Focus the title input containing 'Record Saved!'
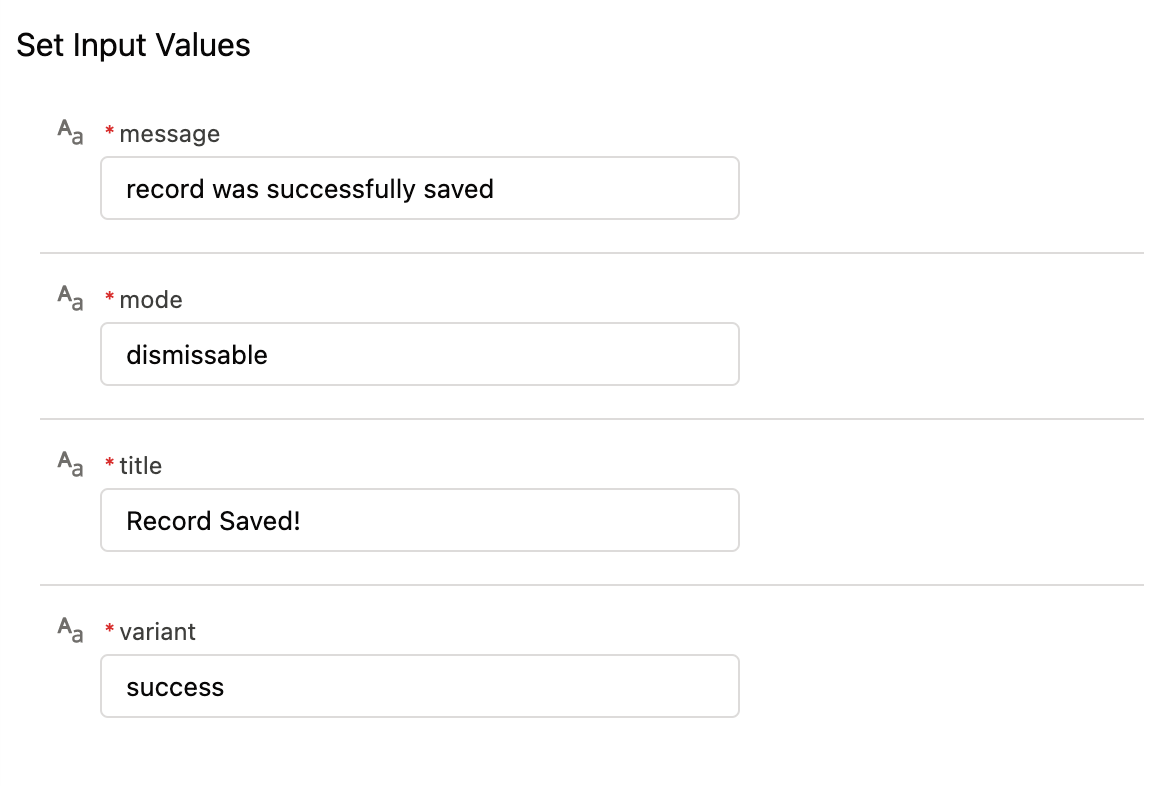 tap(420, 520)
